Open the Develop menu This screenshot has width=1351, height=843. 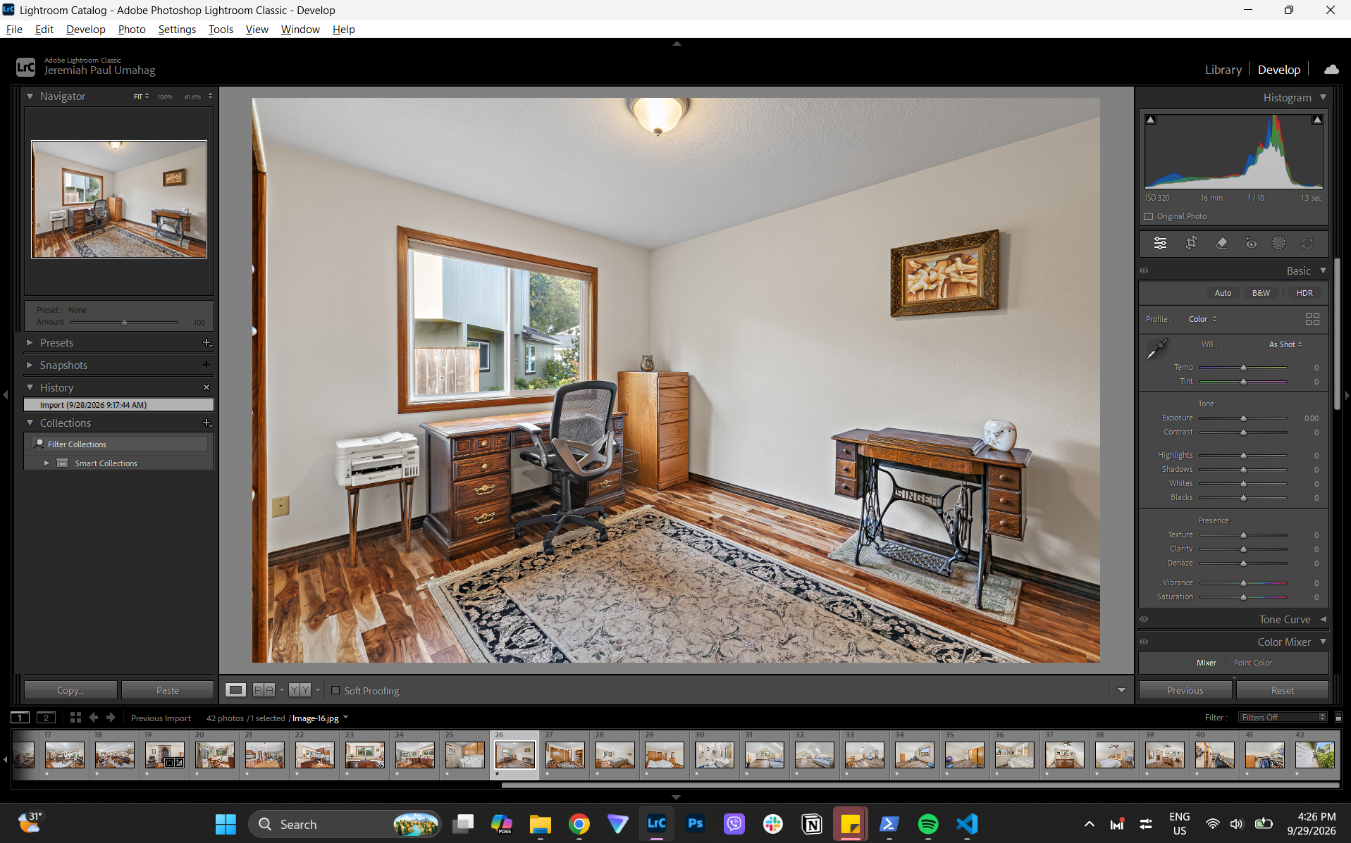point(85,29)
